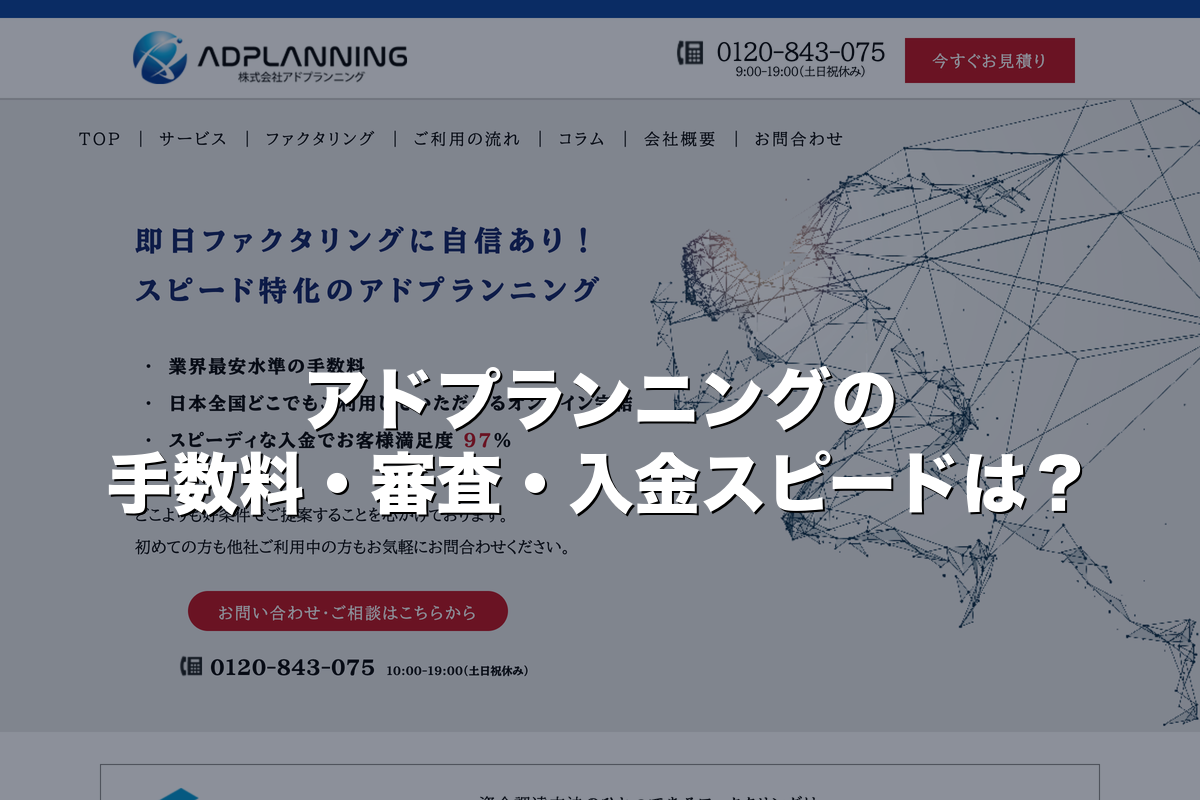Image resolution: width=1200 pixels, height=800 pixels.
Task: Click お問い合わせ・ご相談はこちらから button
Action: point(348,611)
